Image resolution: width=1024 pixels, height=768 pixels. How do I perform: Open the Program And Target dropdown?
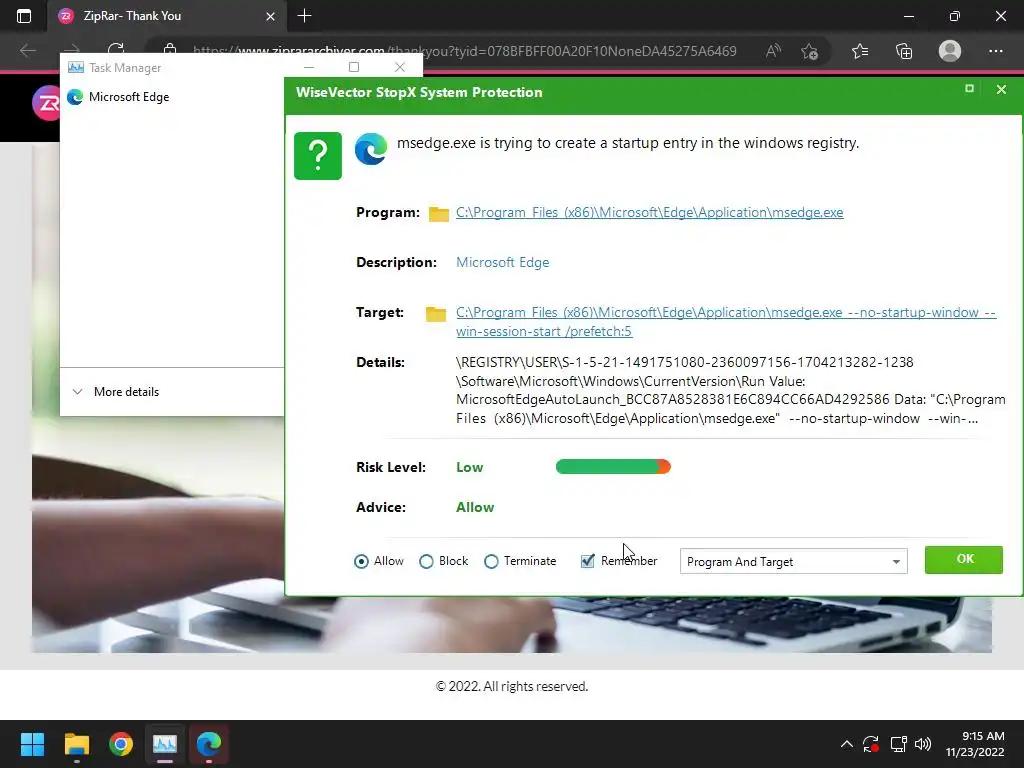[x=793, y=562]
